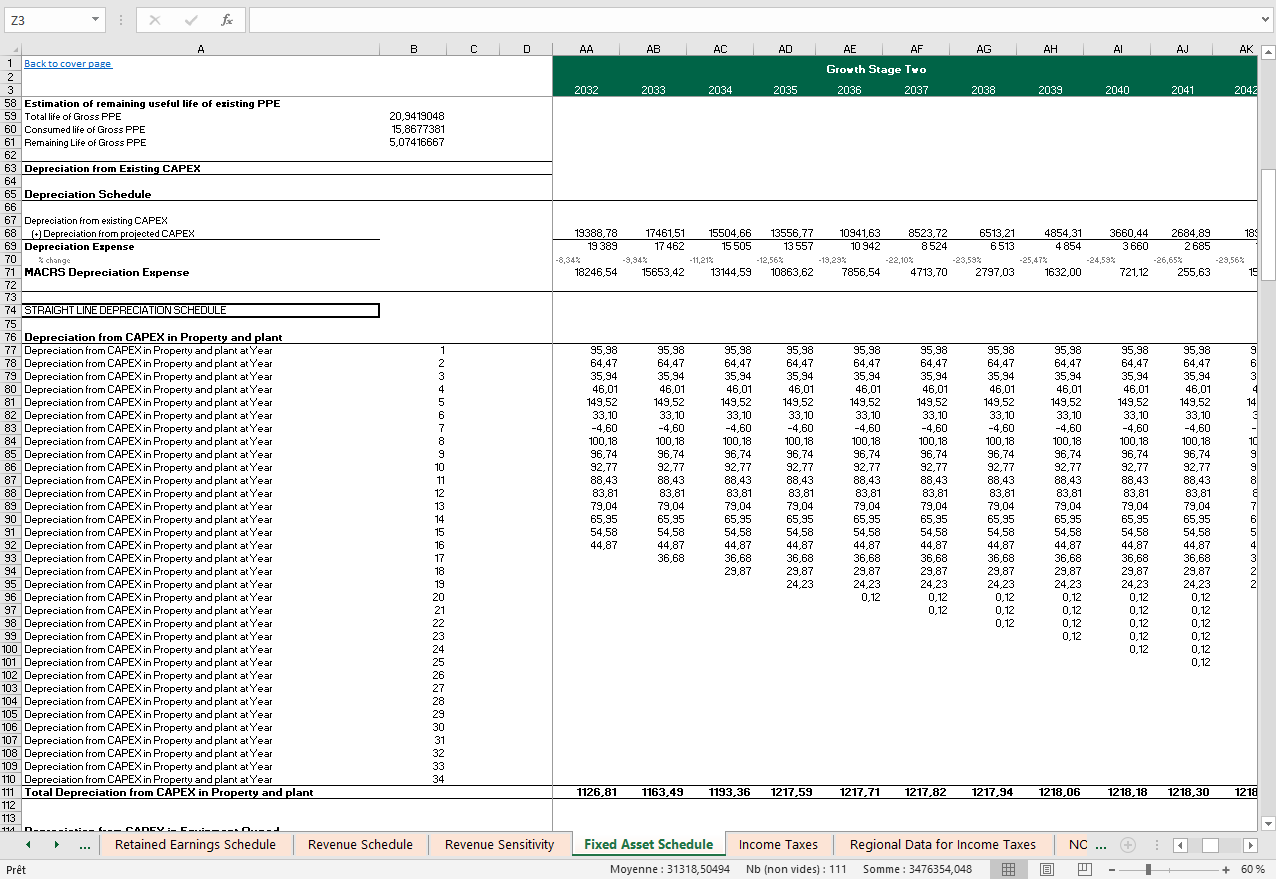Click the Cancel (X) formula bar icon
The width and height of the screenshot is (1276, 879).
point(155,20)
